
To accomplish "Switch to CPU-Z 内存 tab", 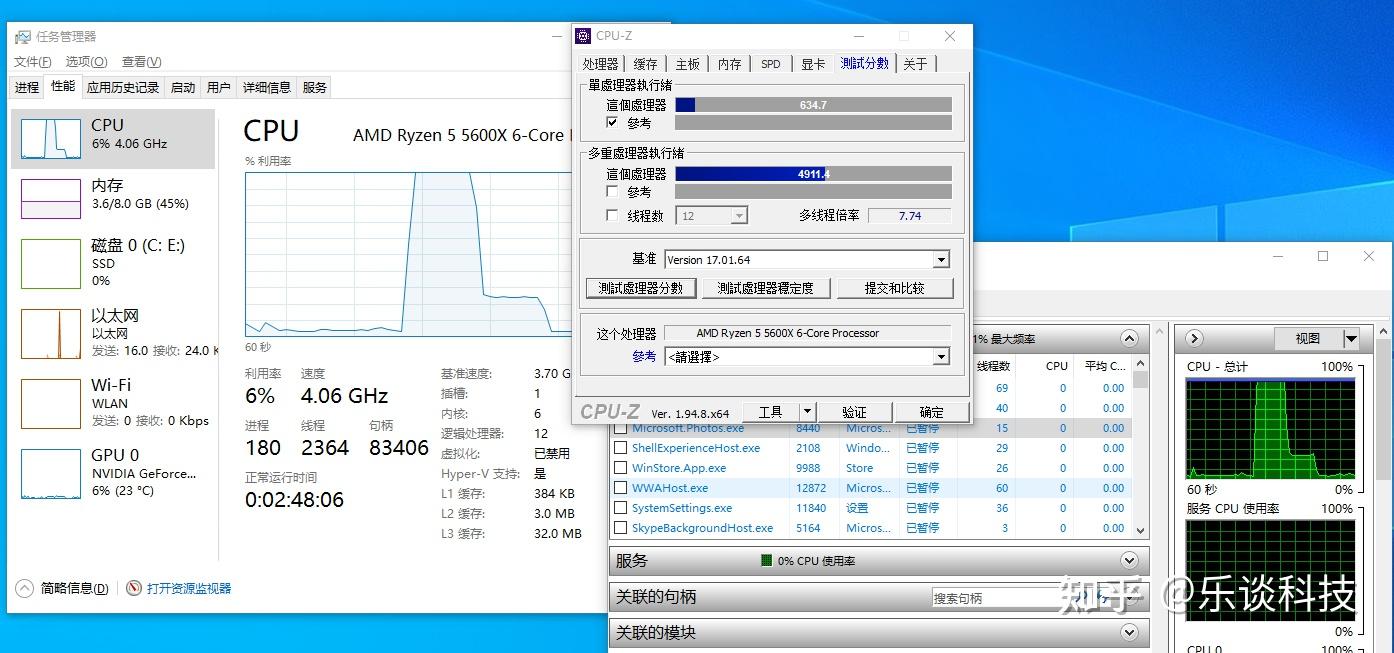I will tap(729, 64).
